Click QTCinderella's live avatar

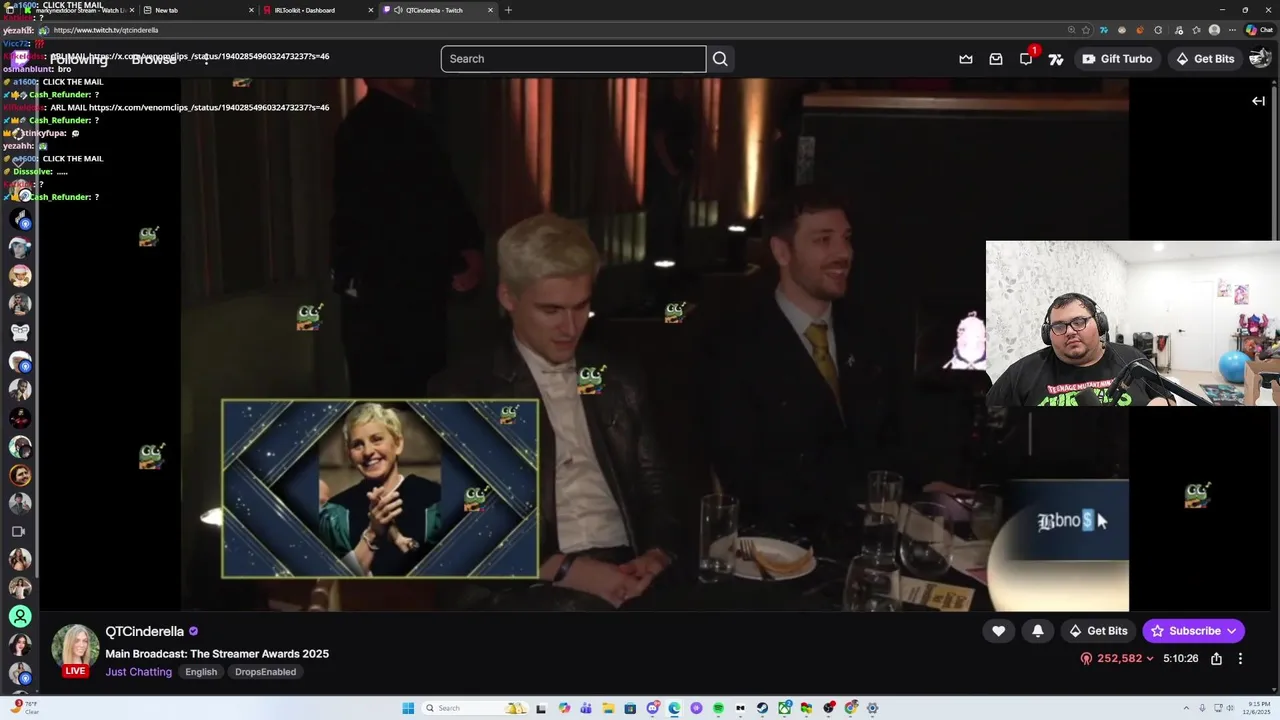75,650
